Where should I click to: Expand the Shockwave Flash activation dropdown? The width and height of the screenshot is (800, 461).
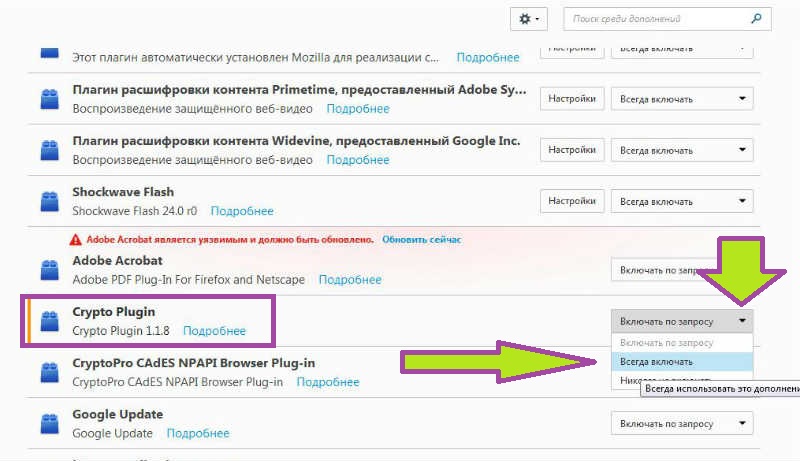[682, 201]
